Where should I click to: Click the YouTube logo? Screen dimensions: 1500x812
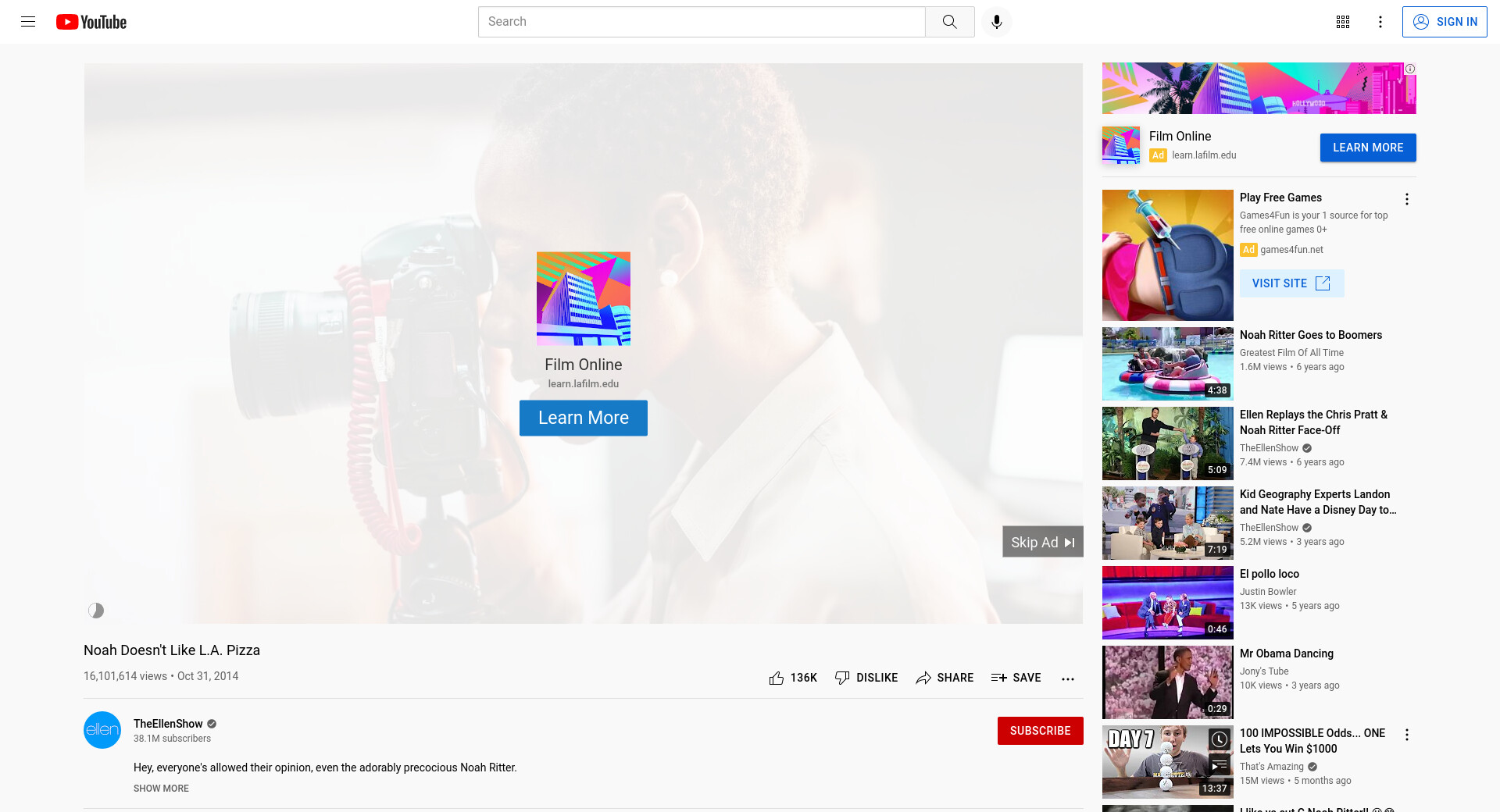(x=91, y=22)
